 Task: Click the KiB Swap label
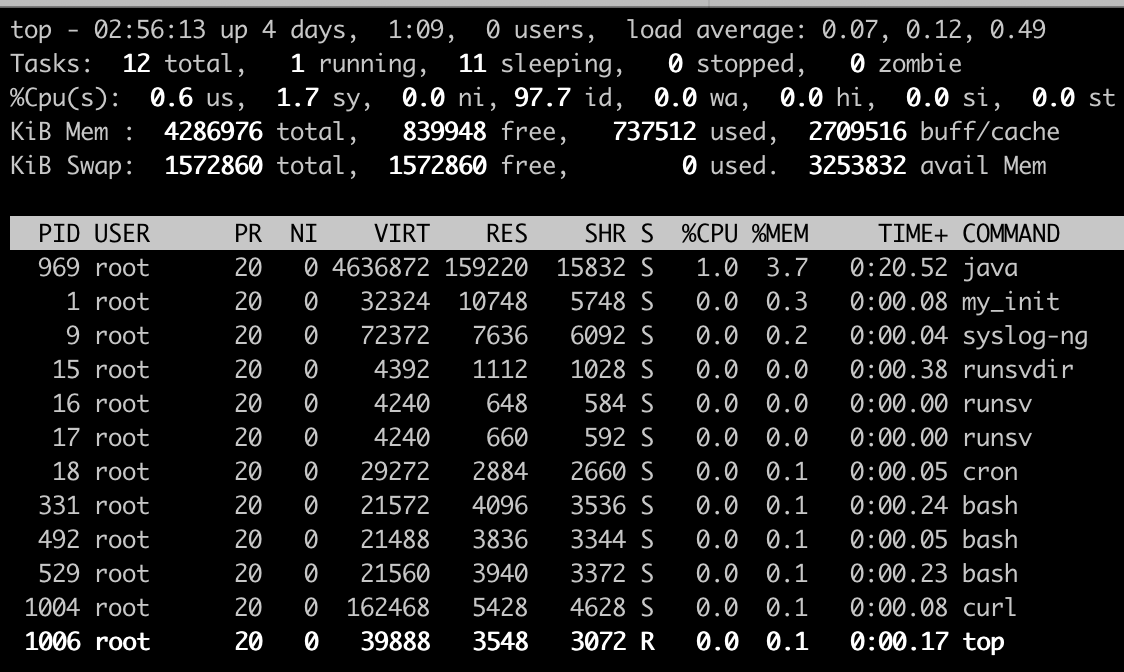[x=72, y=166]
